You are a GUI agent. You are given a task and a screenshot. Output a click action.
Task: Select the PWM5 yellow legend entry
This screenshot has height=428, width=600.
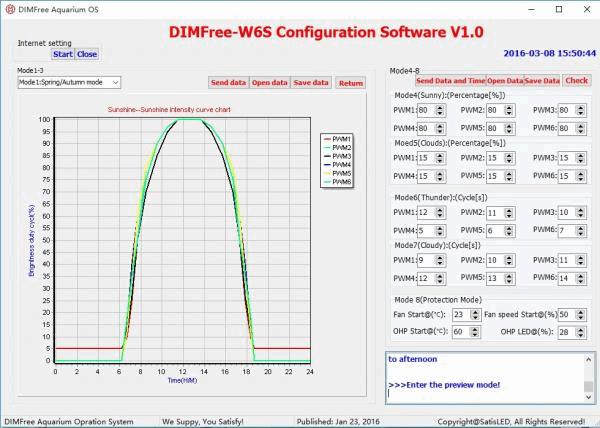point(337,173)
